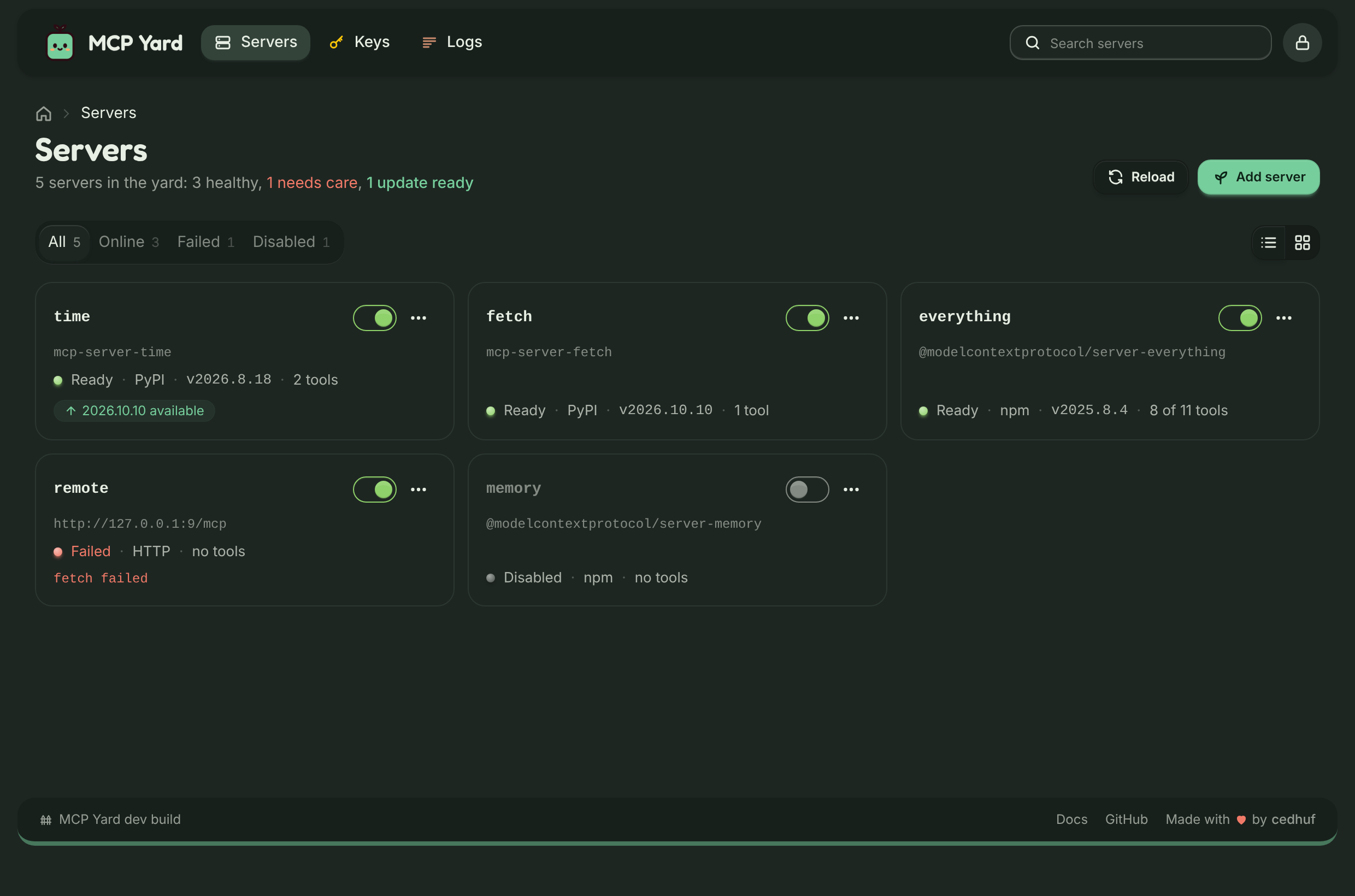Disable the fetch server toggle

[x=807, y=319]
